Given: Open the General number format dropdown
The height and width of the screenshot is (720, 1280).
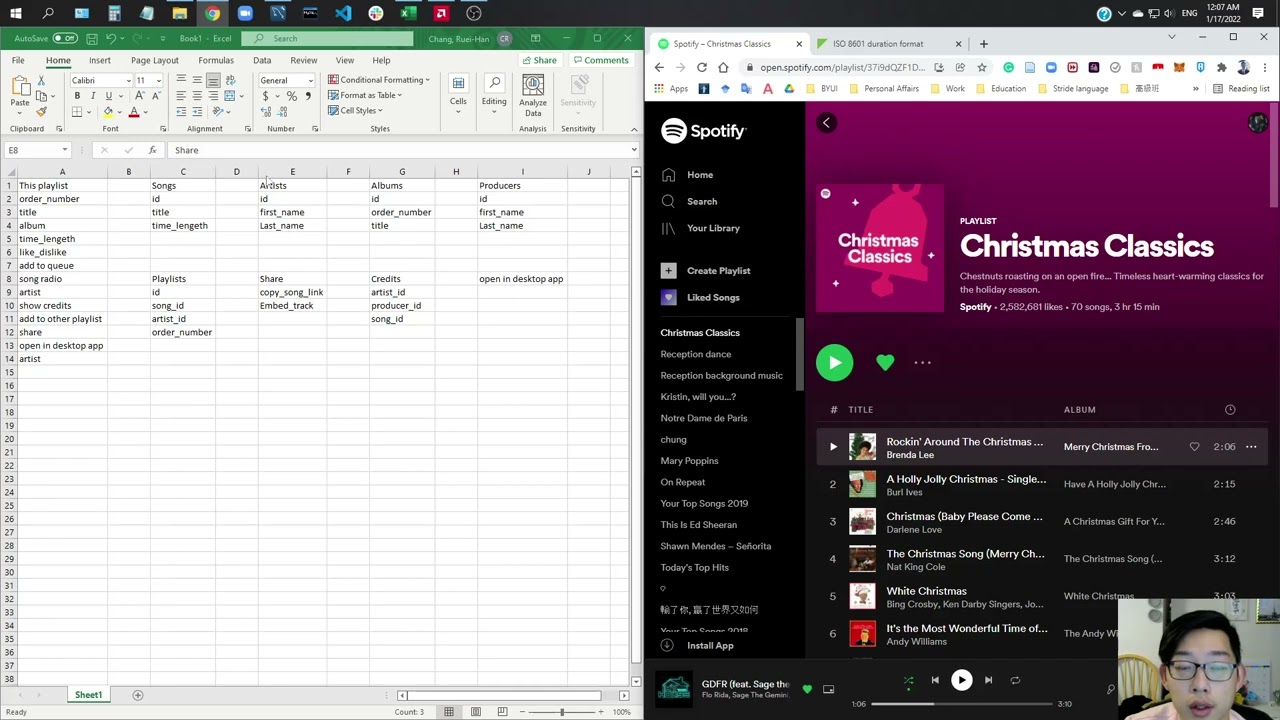Looking at the screenshot, I should pyautogui.click(x=310, y=80).
